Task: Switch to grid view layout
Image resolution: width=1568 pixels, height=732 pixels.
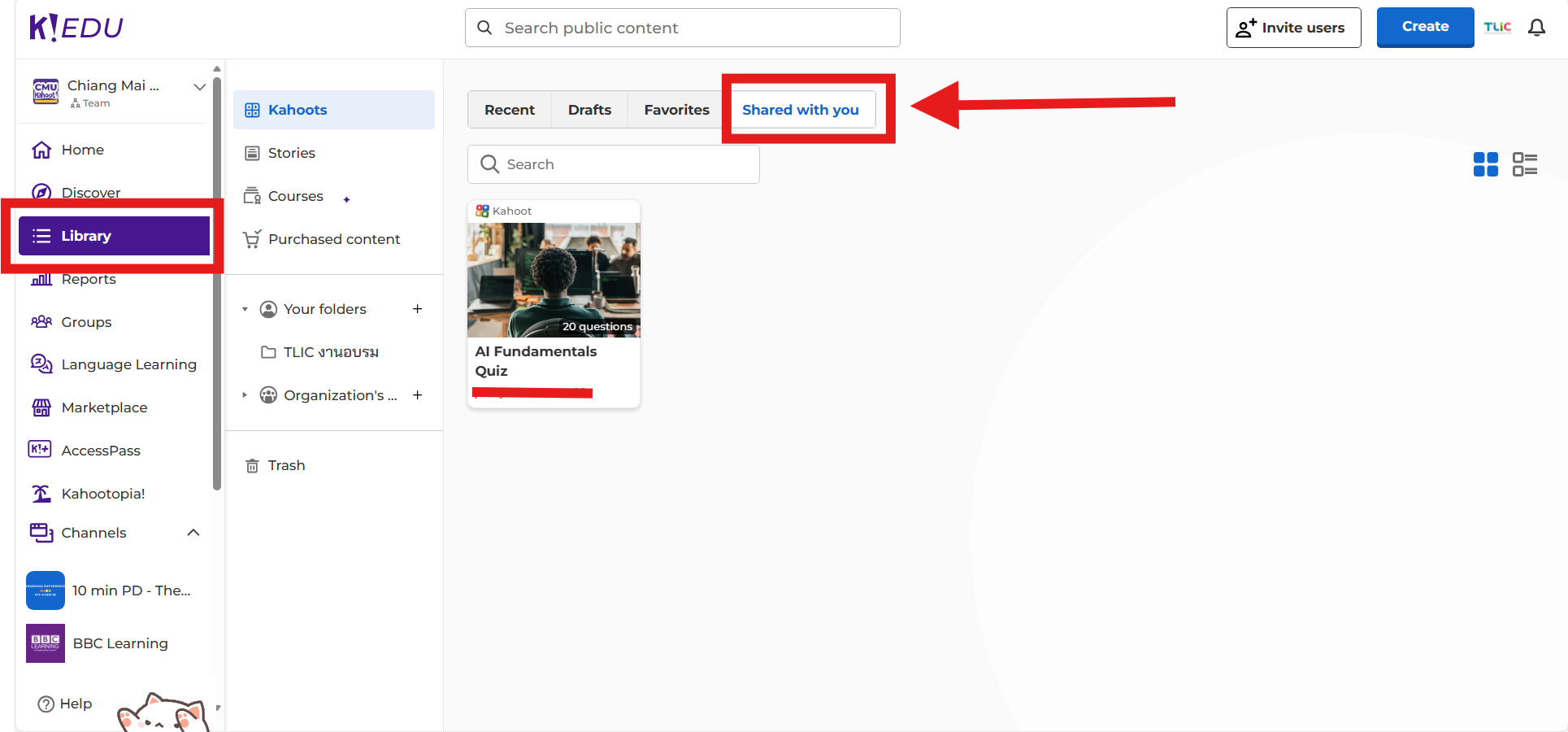Action: point(1485,164)
